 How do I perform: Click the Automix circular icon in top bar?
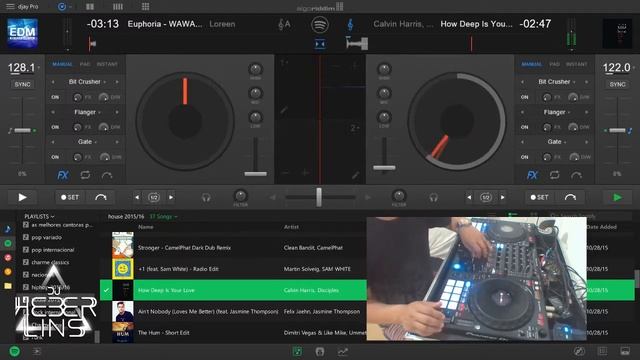[x=62, y=7]
